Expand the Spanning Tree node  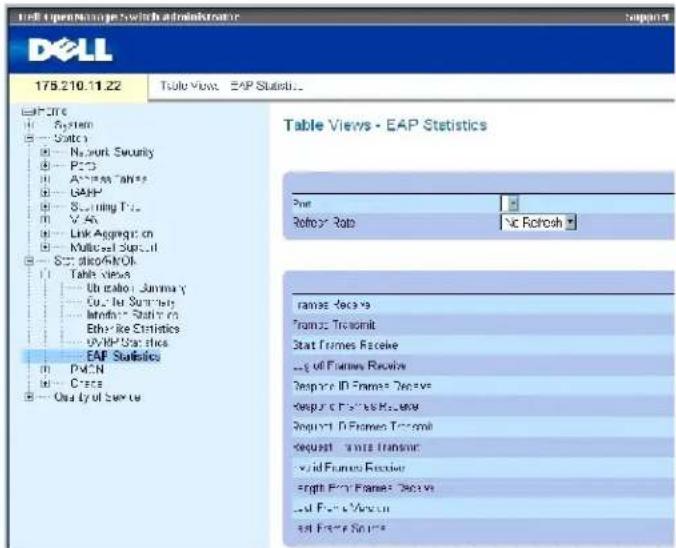(45, 207)
